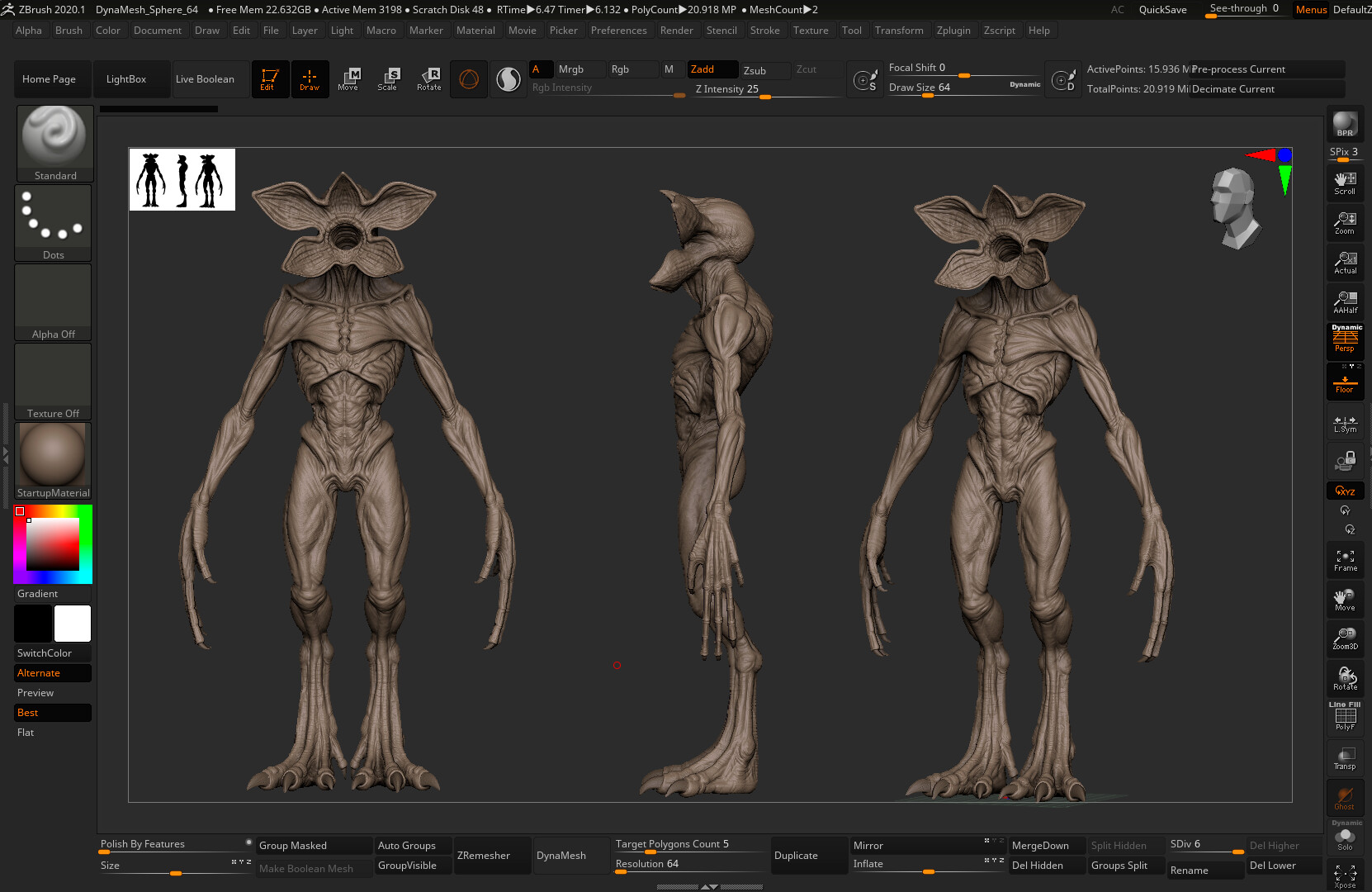Viewport: 1372px width, 892px height.
Task: Click Decimate Current button
Action: (1267, 89)
